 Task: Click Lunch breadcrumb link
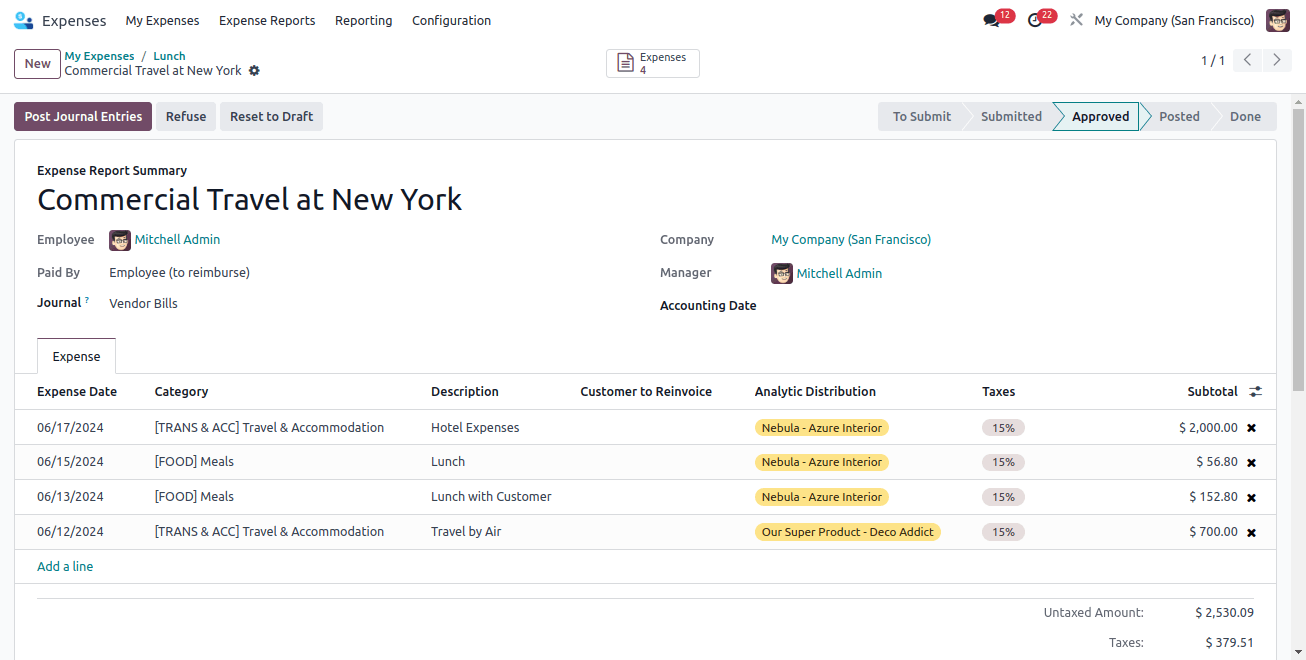point(169,56)
